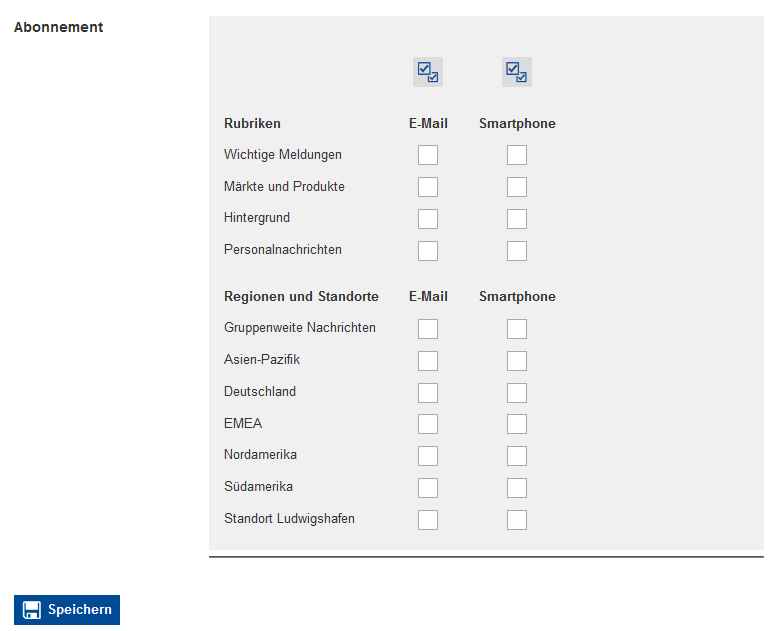This screenshot has width=772, height=631.
Task: Check Smartphone for Asien-Pazifik
Action: 517,361
